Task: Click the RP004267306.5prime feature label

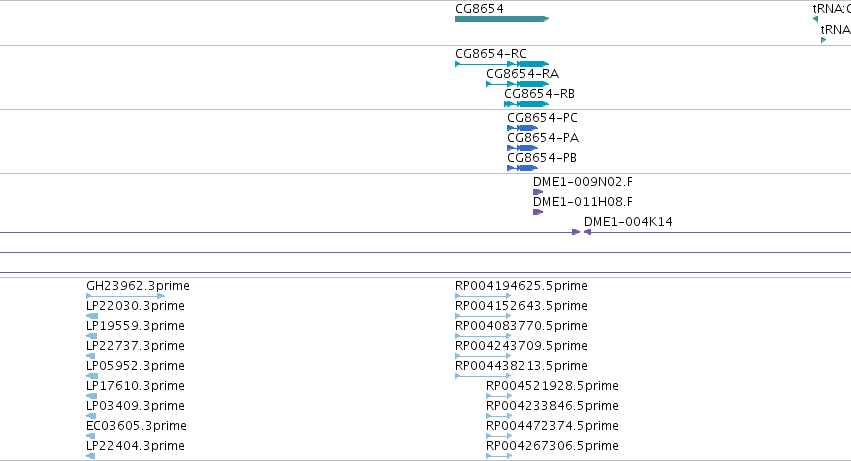Action: [x=552, y=446]
